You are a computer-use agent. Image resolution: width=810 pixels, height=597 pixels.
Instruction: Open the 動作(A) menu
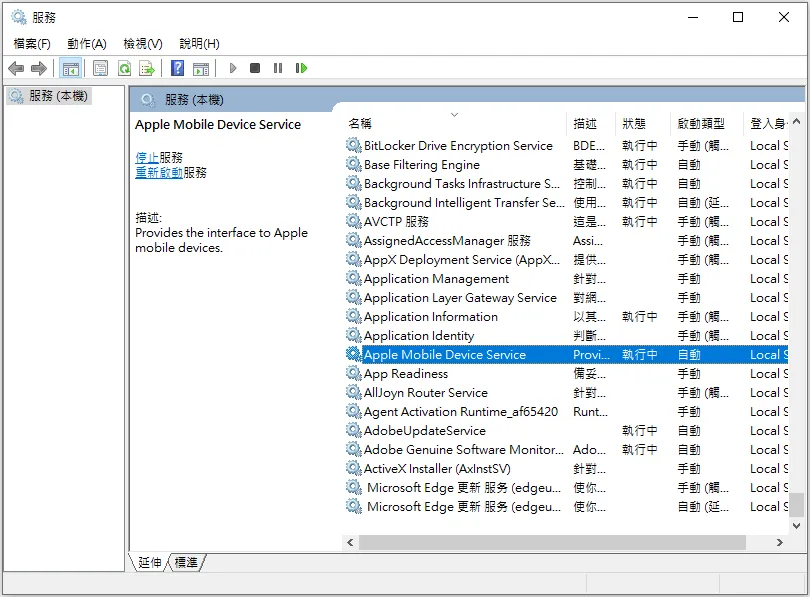[87, 44]
